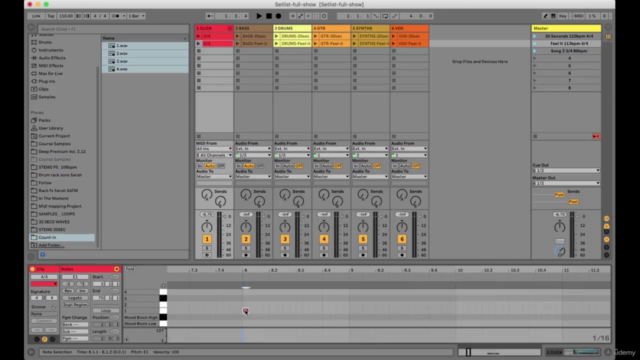Open the 1 Bar quantization dropdown
This screenshot has height=360, width=640.
(x=136, y=16)
